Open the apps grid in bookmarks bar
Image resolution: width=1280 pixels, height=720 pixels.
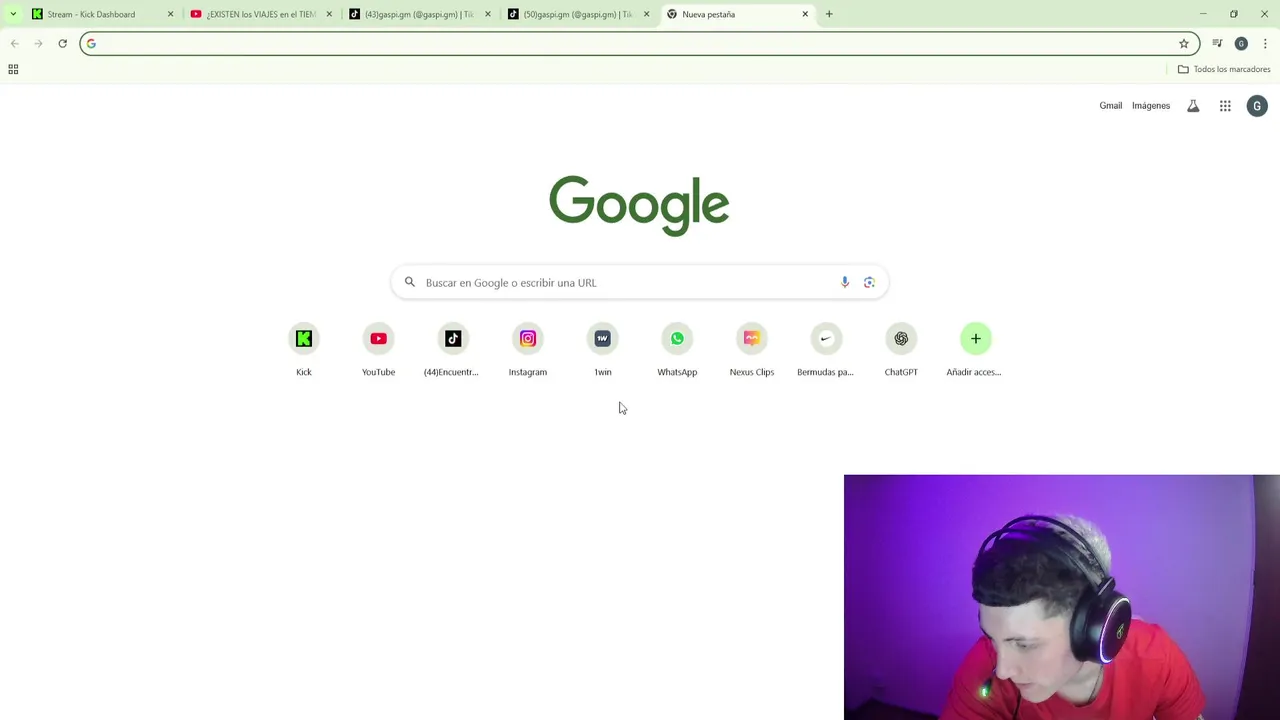click(13, 69)
